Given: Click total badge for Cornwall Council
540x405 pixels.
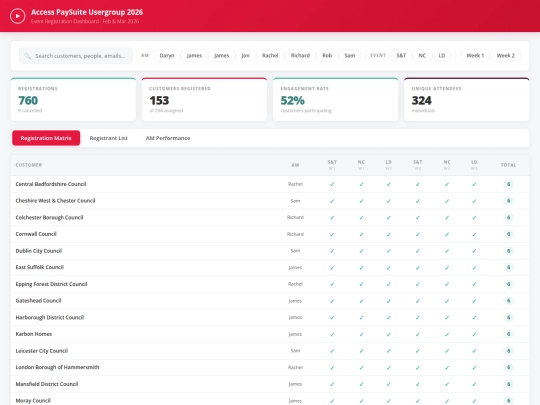Looking at the screenshot, I should click(508, 234).
